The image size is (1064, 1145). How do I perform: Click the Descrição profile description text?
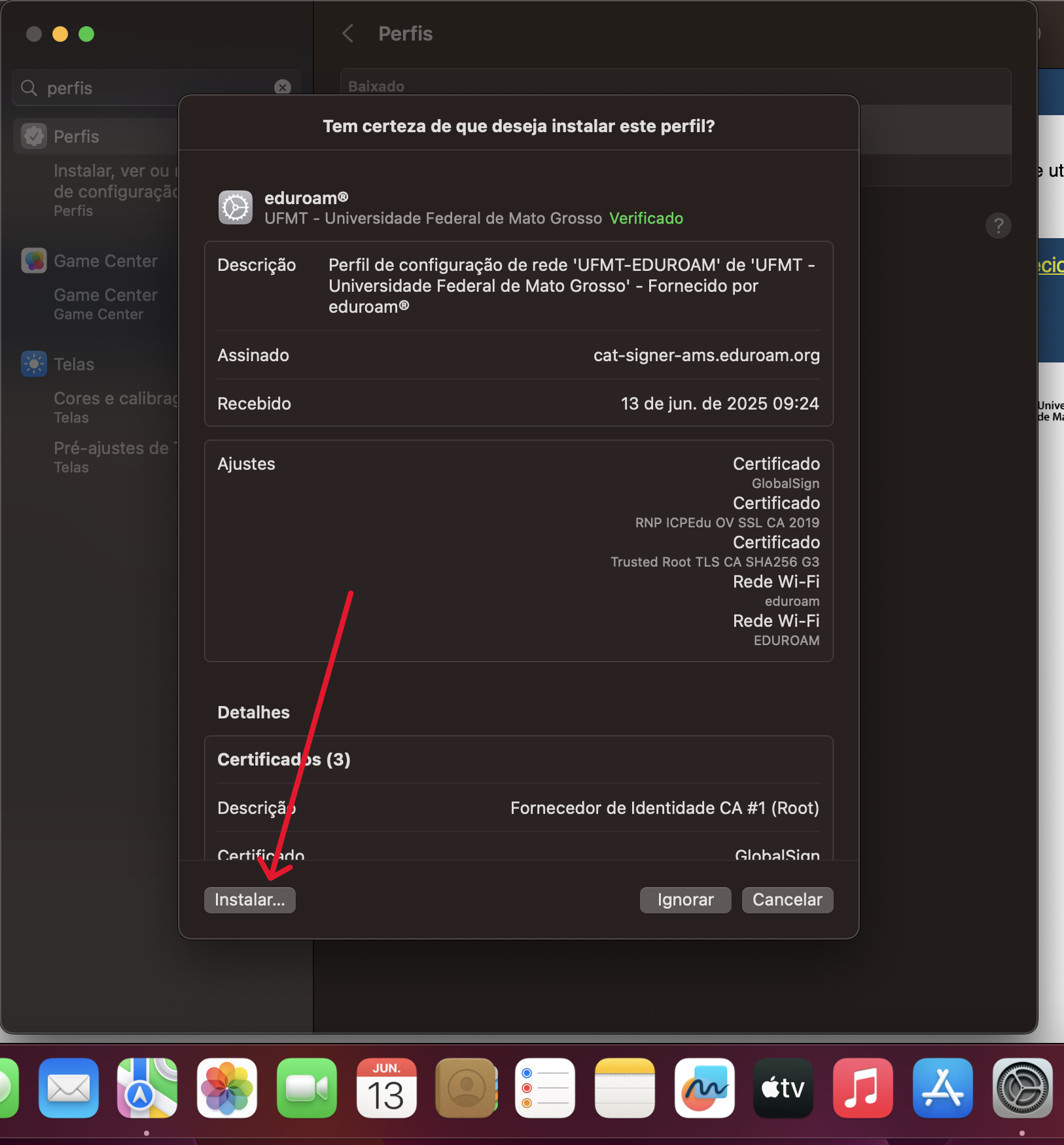point(571,285)
